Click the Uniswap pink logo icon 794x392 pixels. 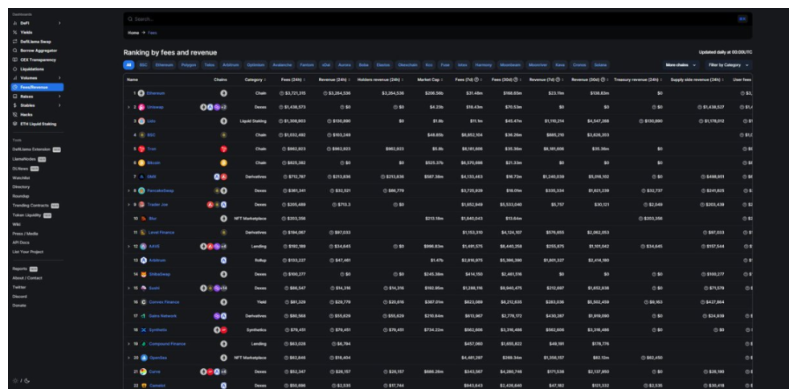[141, 107]
